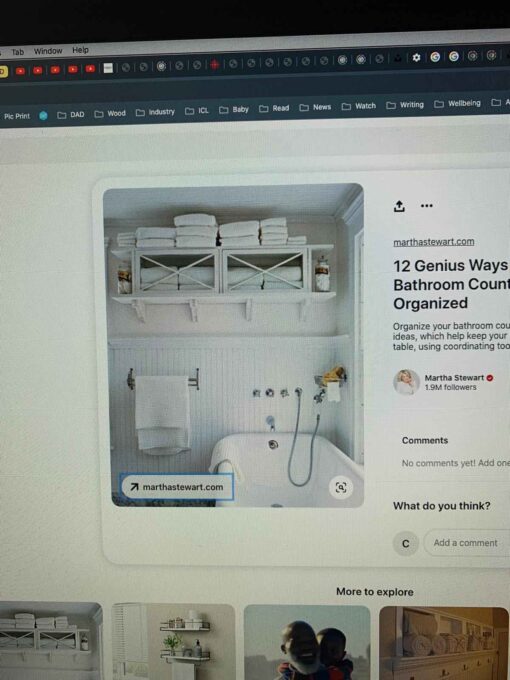Click the visual search lens icon on image

tap(341, 487)
